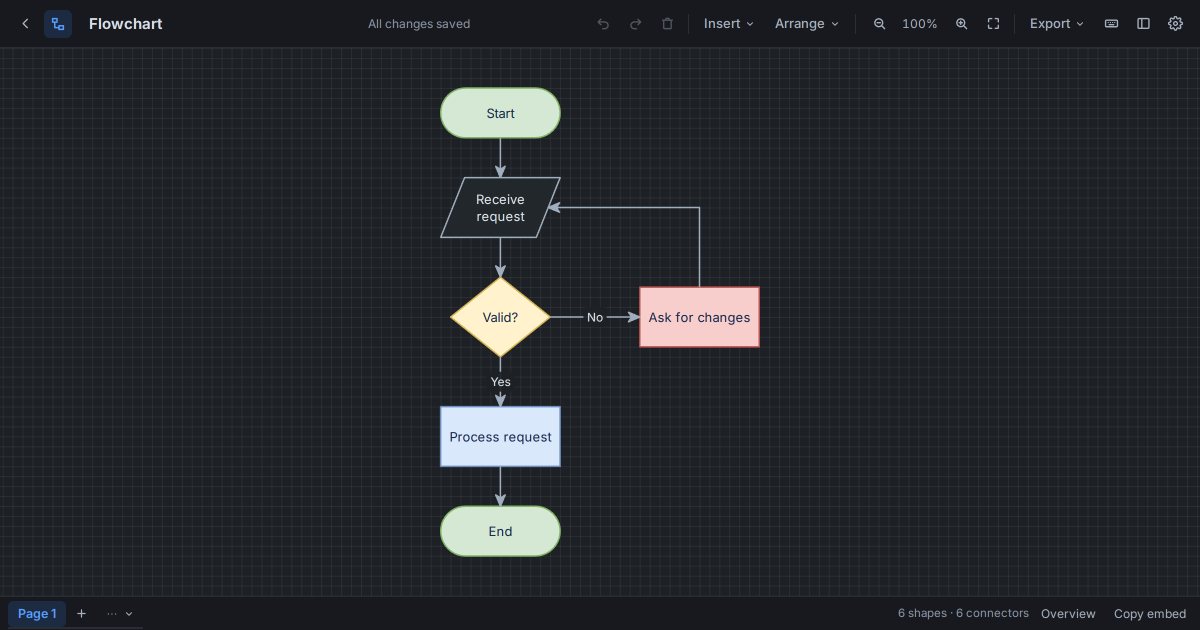Screen dimensions: 1200x630
Task: Select the Ask for changes box
Action: click(x=699, y=317)
